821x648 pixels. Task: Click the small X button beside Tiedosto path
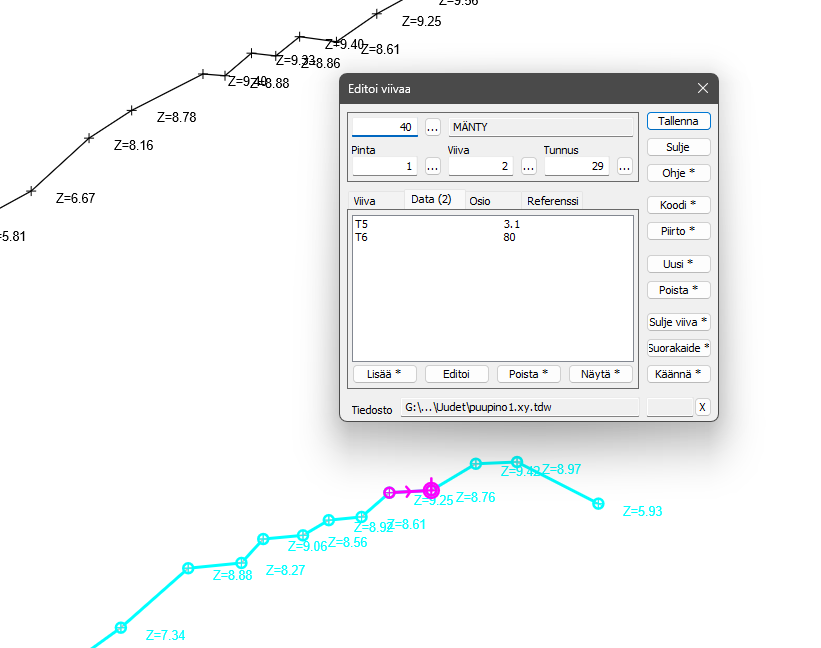point(702,407)
